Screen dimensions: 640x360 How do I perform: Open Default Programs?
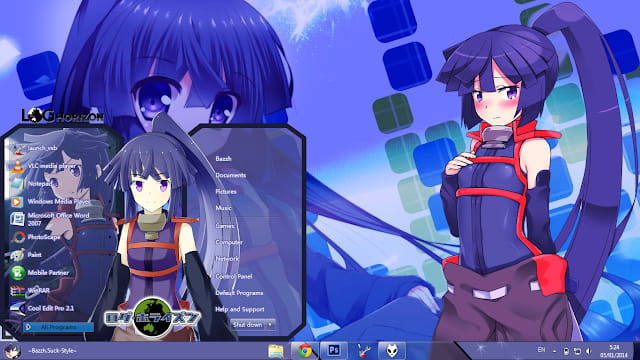(x=239, y=293)
